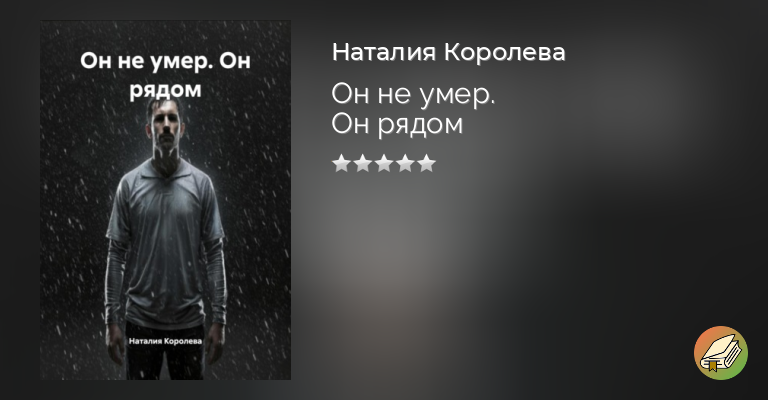Click the first name Наталия in heading

tap(384, 52)
